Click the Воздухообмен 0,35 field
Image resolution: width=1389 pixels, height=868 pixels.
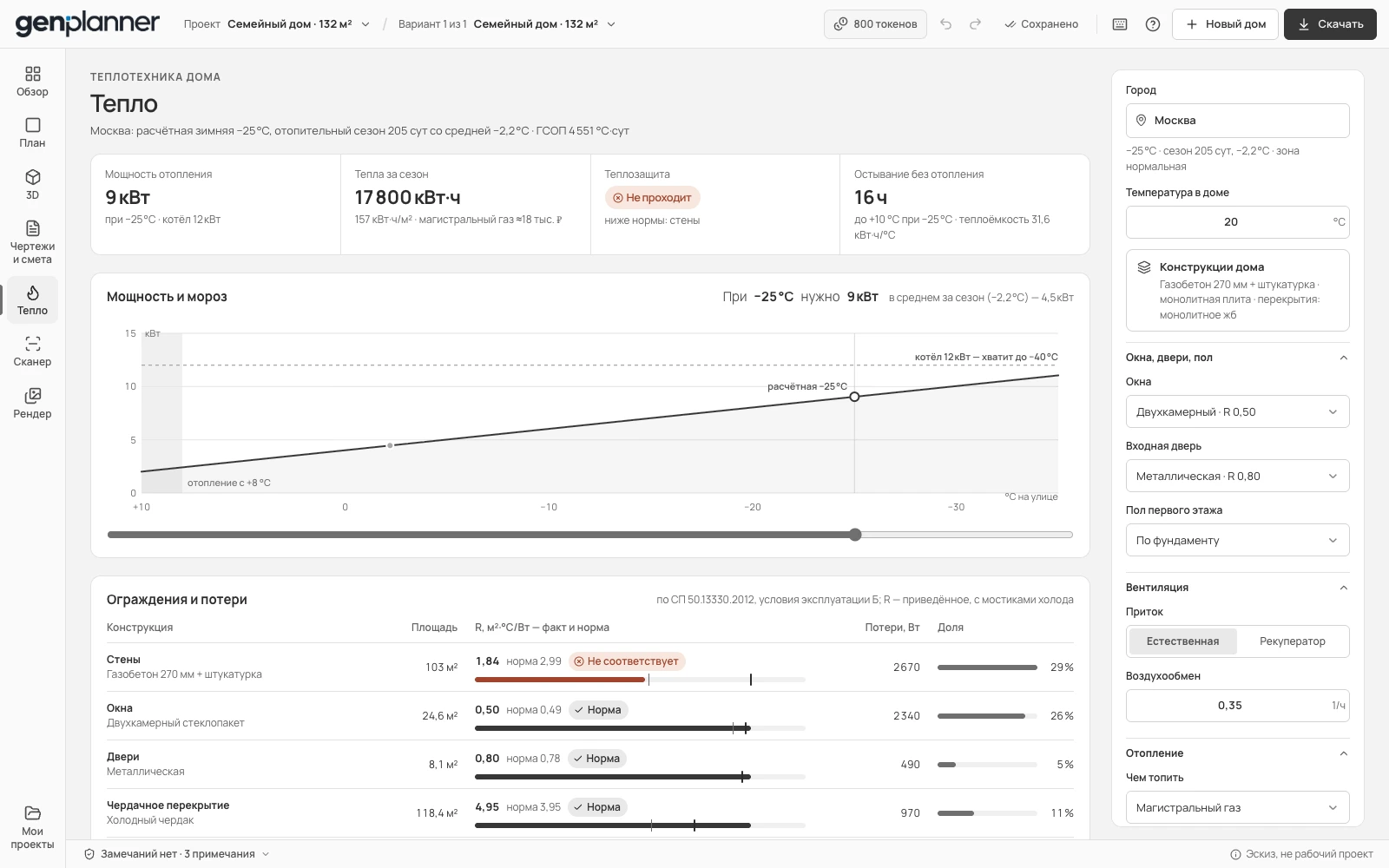click(x=1237, y=706)
